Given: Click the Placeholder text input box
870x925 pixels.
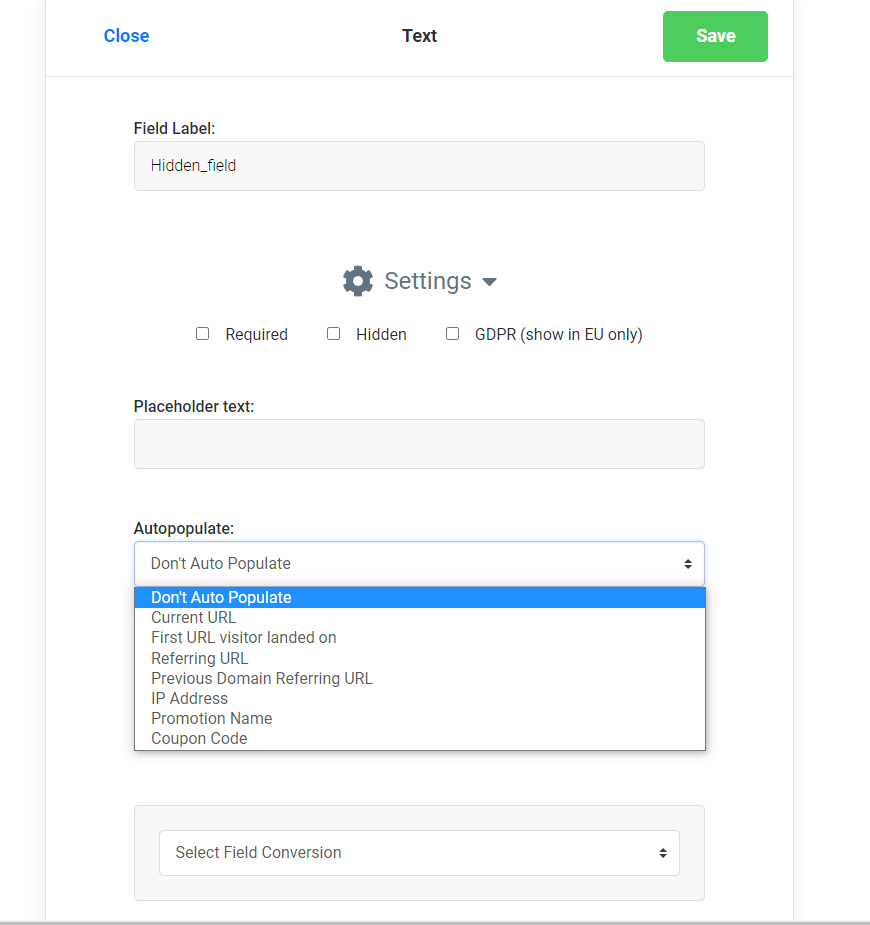Looking at the screenshot, I should click(x=419, y=444).
